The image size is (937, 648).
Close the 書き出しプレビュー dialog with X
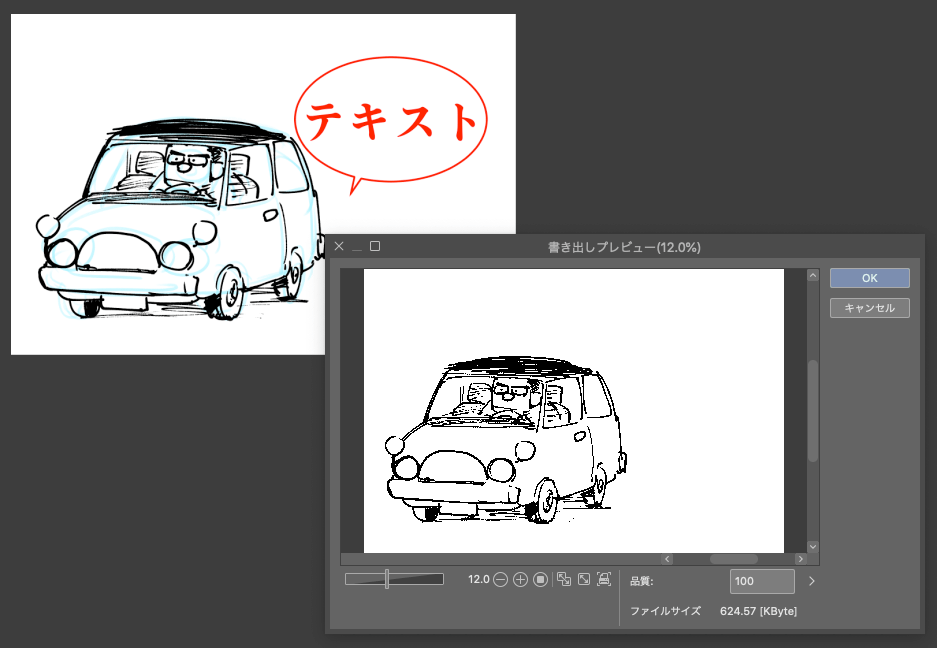pos(339,246)
